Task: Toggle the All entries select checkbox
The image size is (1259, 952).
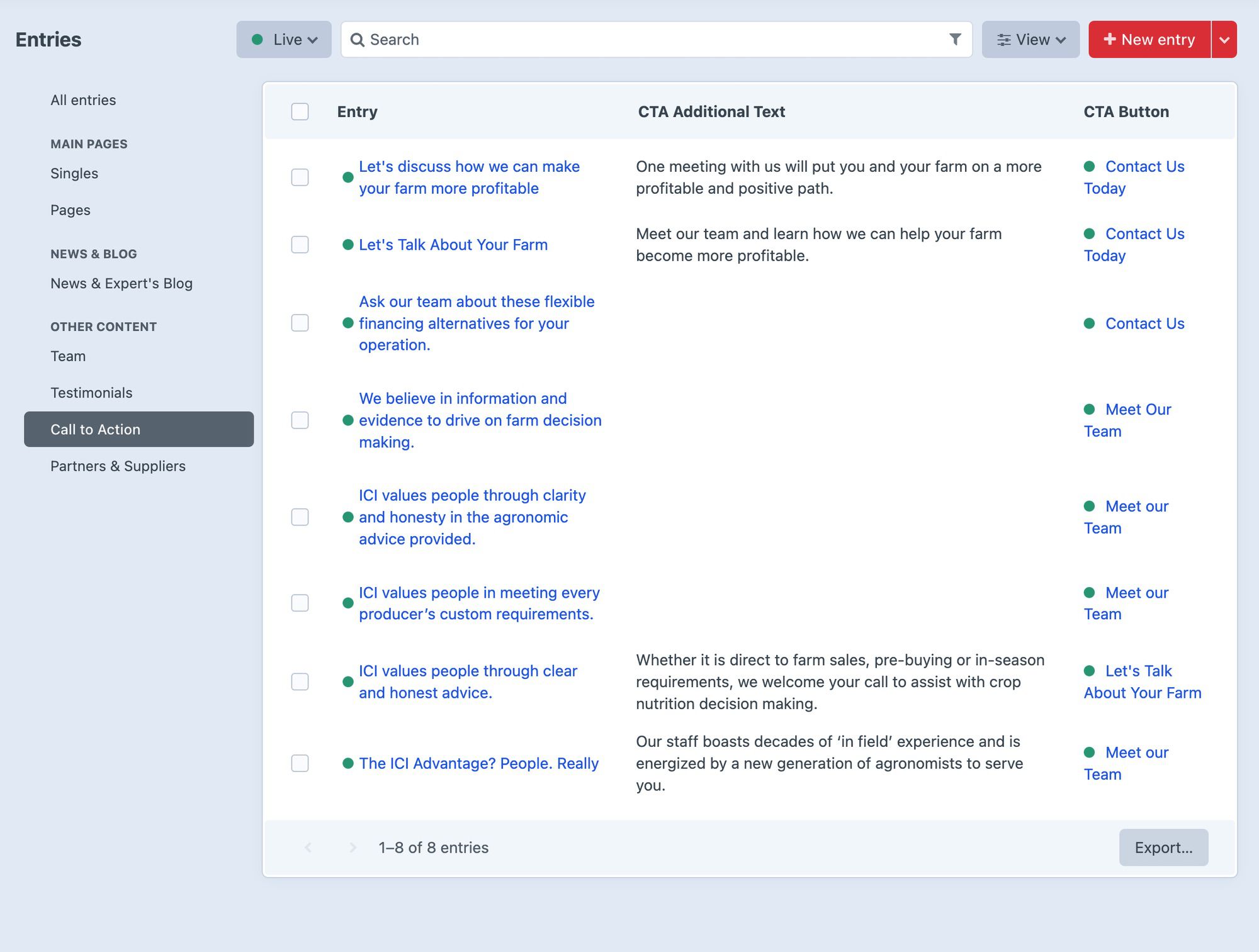Action: pos(300,111)
